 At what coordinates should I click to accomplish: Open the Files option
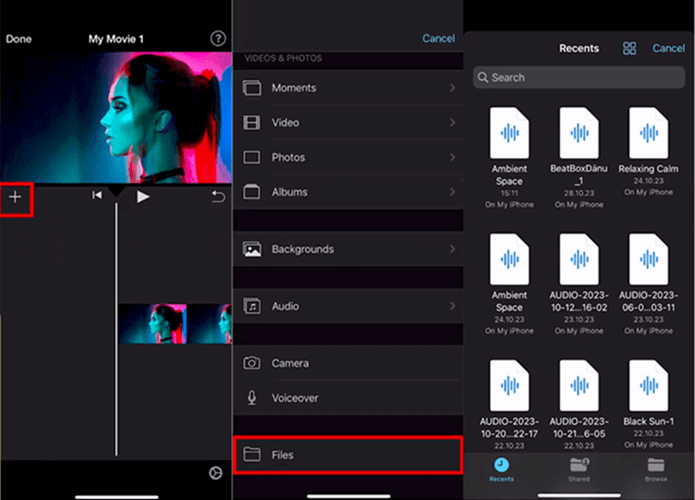348,455
